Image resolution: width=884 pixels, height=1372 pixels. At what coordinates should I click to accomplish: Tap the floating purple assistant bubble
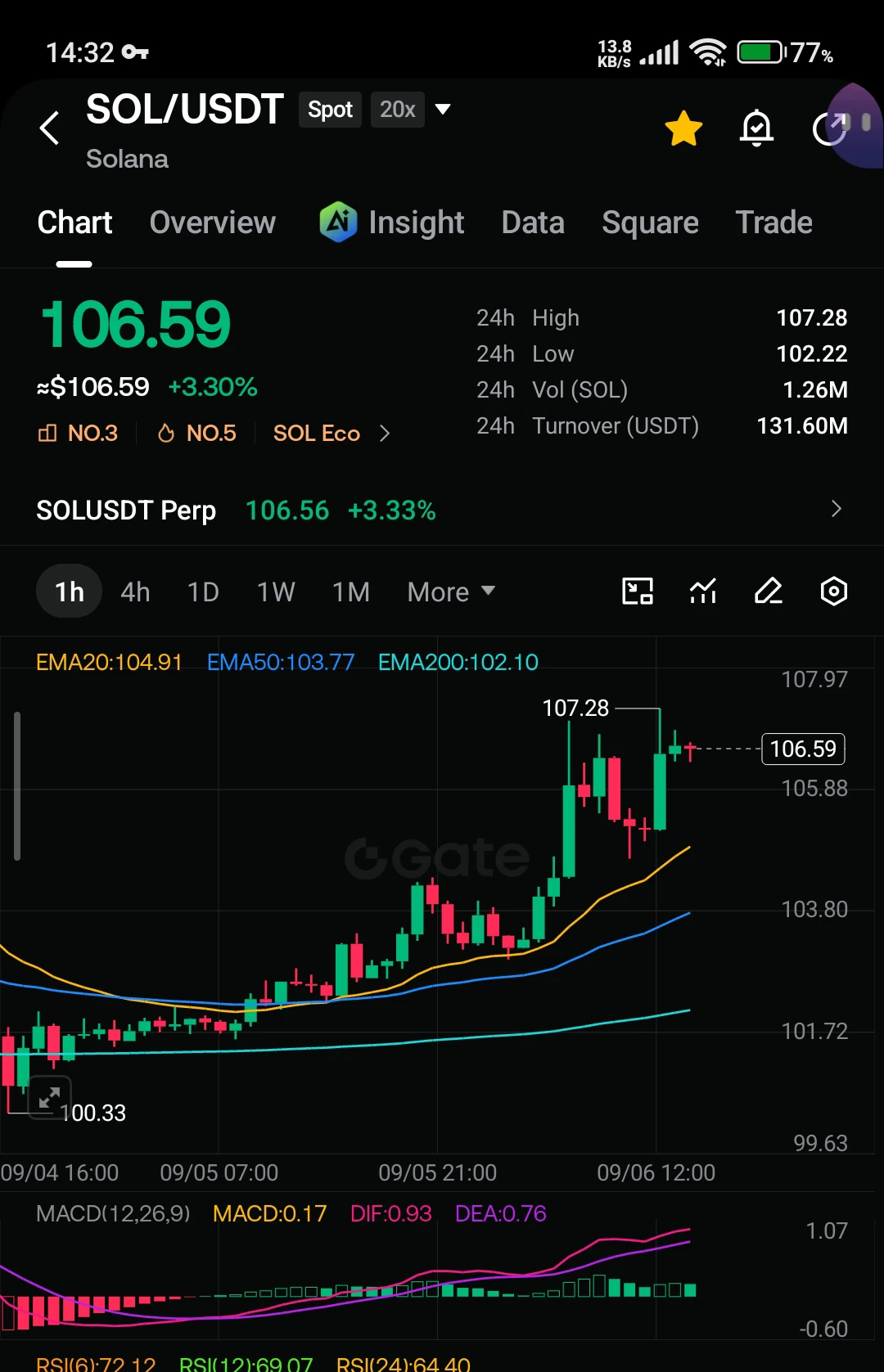point(855,124)
